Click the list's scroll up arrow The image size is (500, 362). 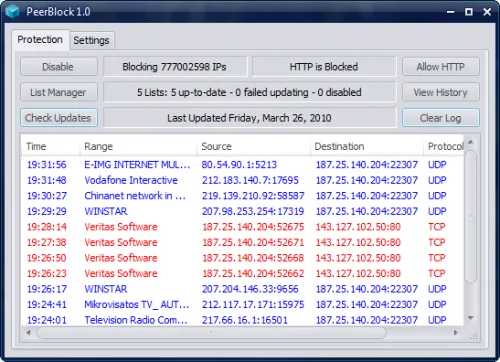click(470, 142)
